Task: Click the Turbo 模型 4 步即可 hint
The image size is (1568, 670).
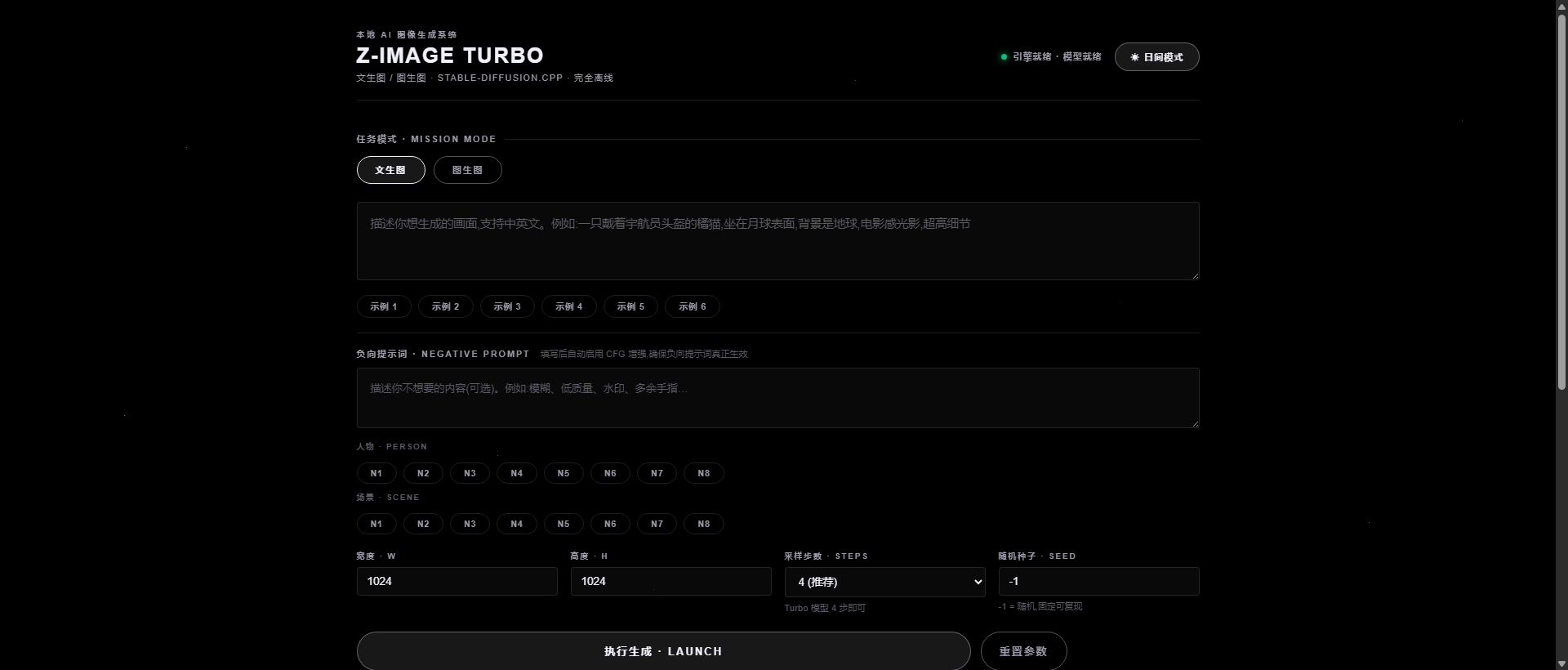Action: (825, 608)
